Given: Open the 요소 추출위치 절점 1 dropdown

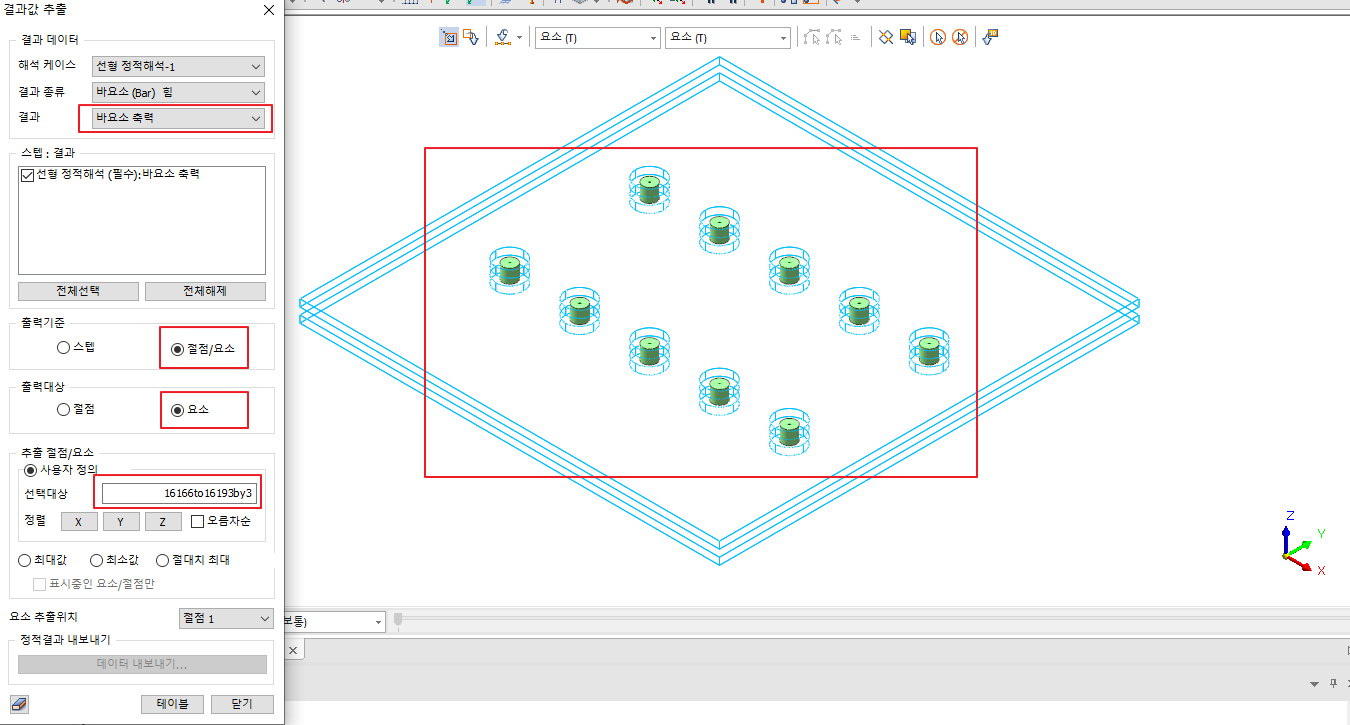Looking at the screenshot, I should point(225,619).
